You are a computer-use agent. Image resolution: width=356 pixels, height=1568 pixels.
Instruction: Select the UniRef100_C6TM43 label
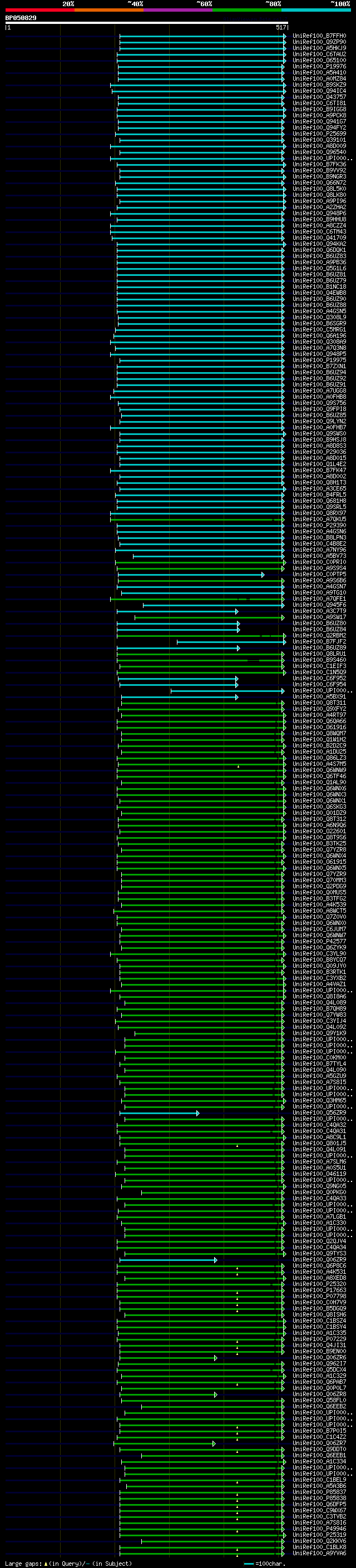click(x=319, y=231)
